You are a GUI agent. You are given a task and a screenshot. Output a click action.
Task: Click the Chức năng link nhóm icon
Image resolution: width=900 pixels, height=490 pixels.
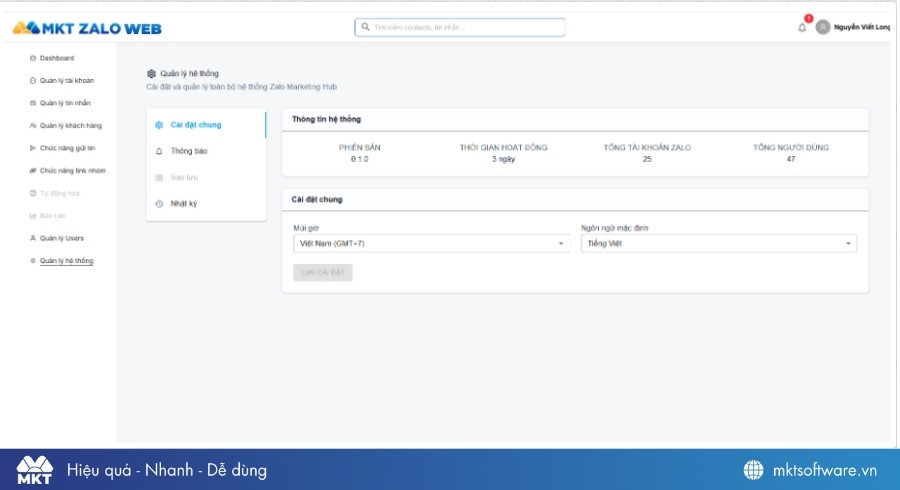coord(33,171)
